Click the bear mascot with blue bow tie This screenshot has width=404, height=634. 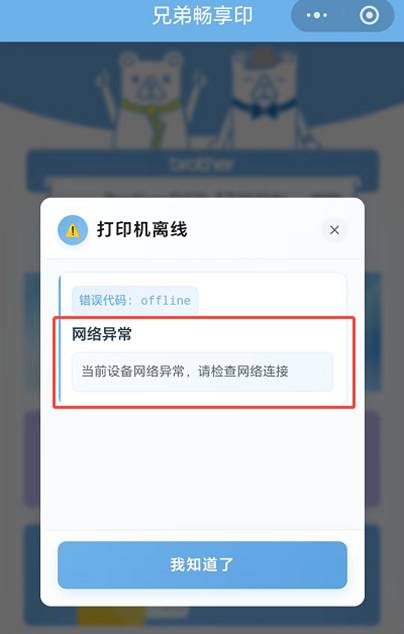click(265, 99)
